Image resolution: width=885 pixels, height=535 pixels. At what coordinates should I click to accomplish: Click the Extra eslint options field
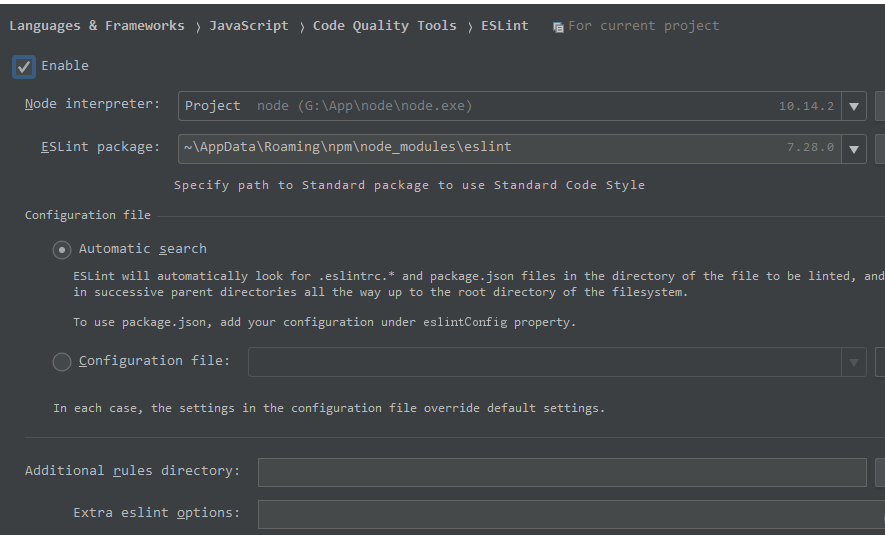[x=571, y=514]
